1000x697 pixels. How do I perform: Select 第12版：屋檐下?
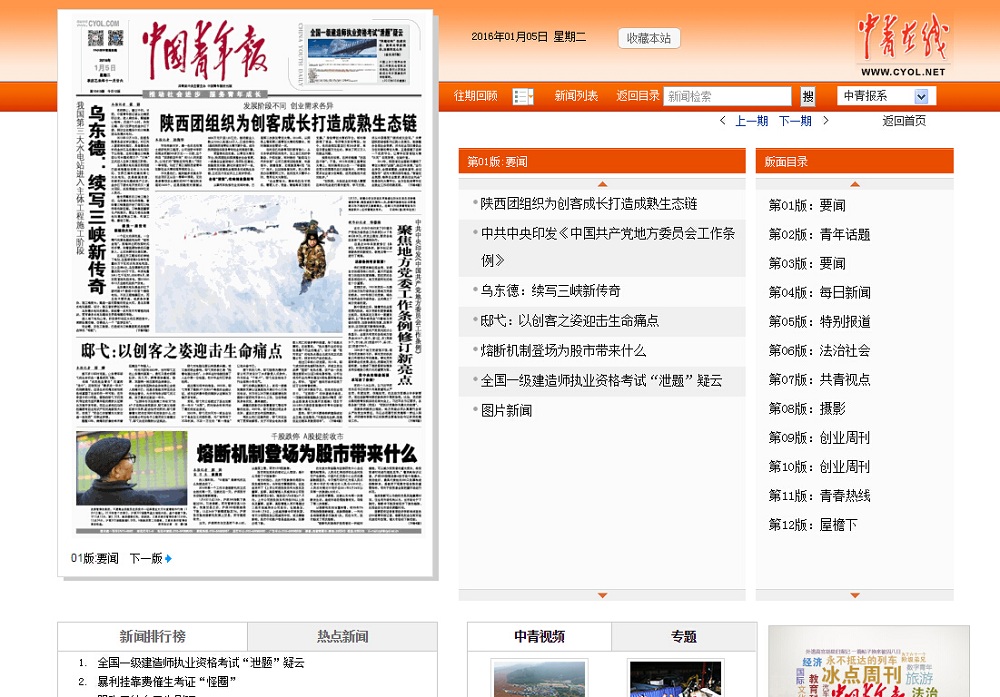click(813, 525)
